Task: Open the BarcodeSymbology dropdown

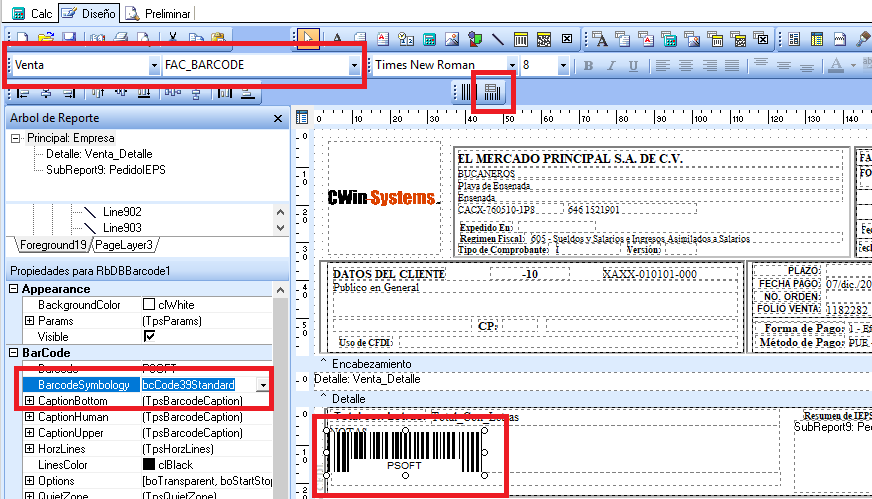Action: click(263, 385)
